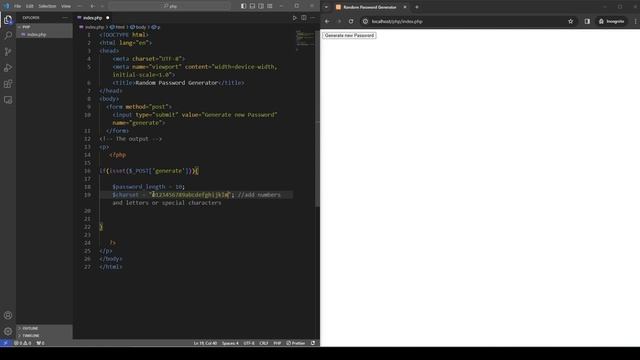
Task: Change PHP language mode
Action: tap(277, 343)
